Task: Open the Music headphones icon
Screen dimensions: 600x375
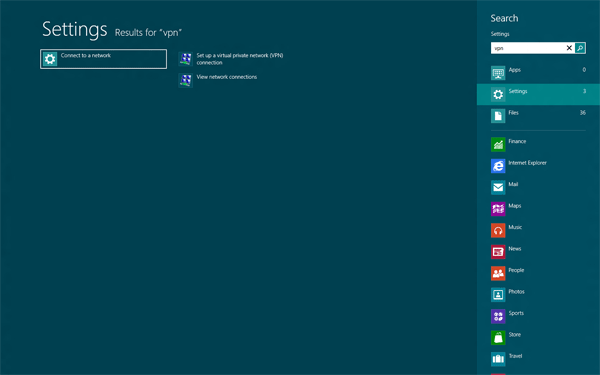Action: 498,230
